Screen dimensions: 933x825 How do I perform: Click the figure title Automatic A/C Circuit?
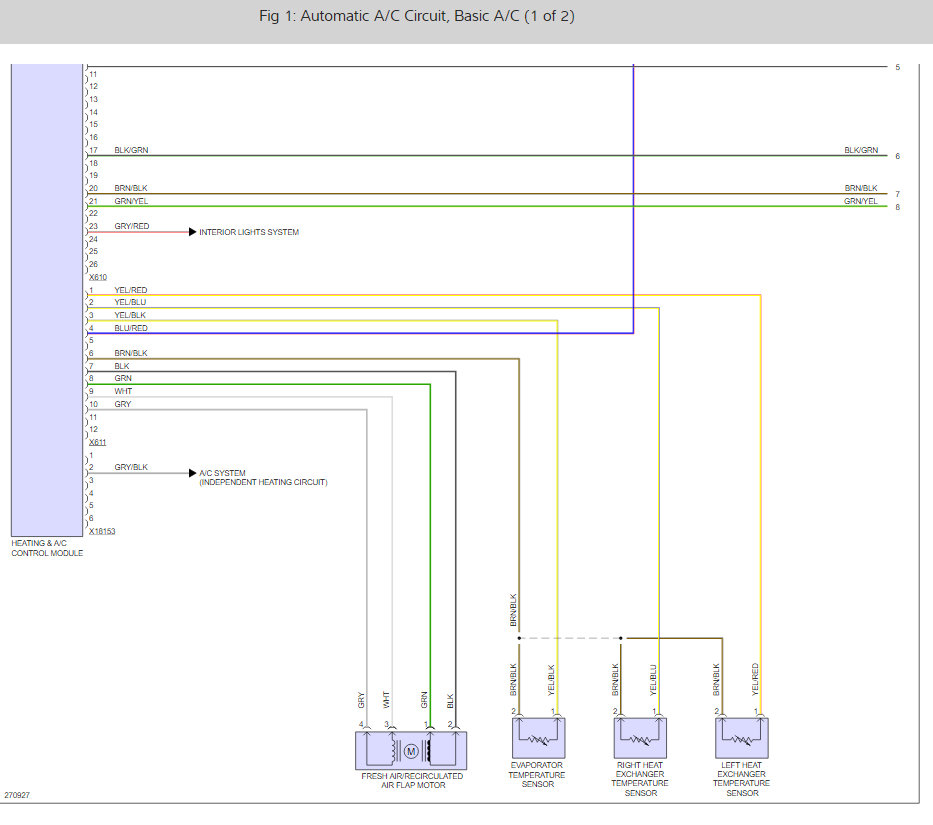pyautogui.click(x=416, y=16)
